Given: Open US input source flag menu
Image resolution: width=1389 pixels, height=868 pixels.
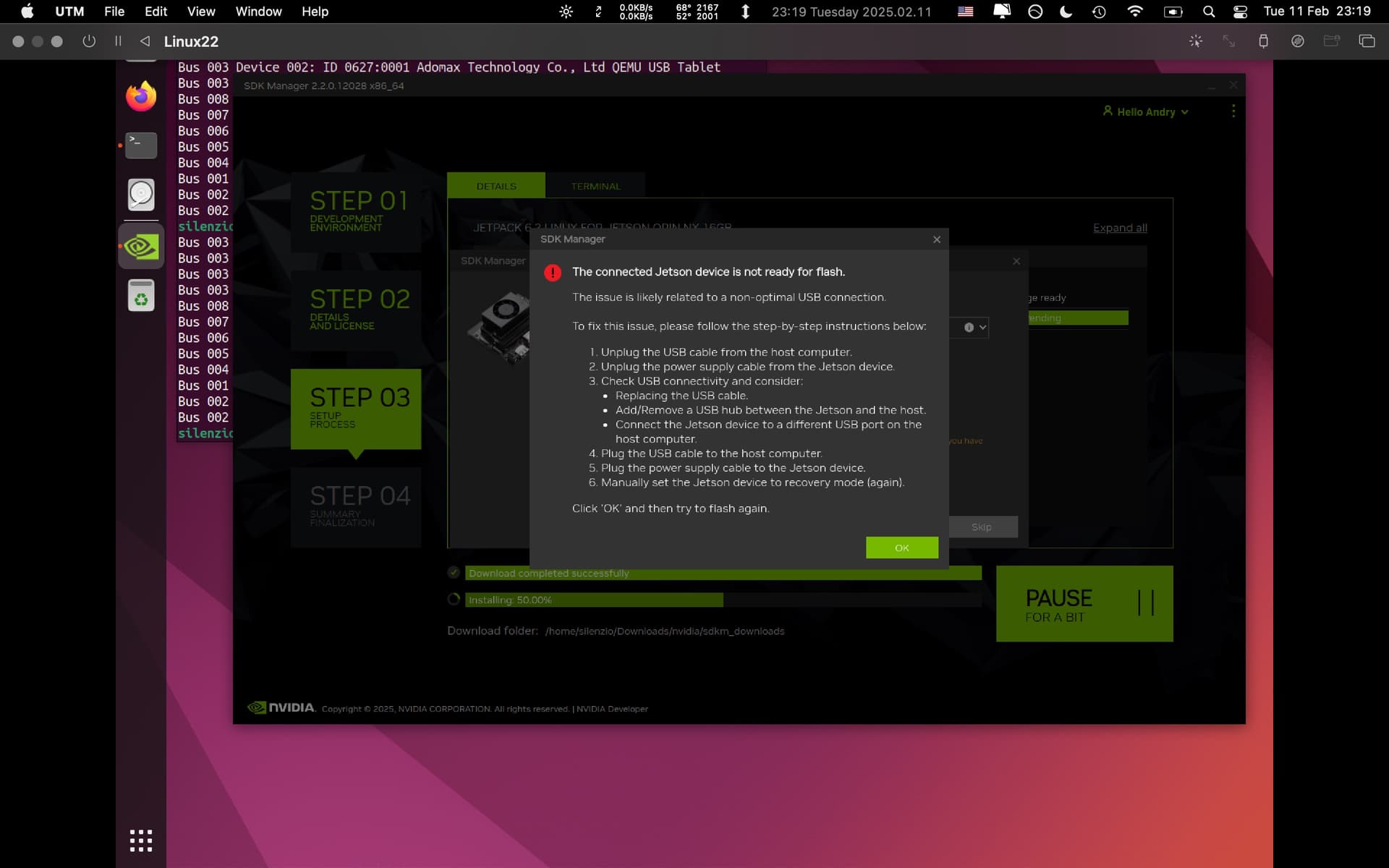Looking at the screenshot, I should click(965, 12).
